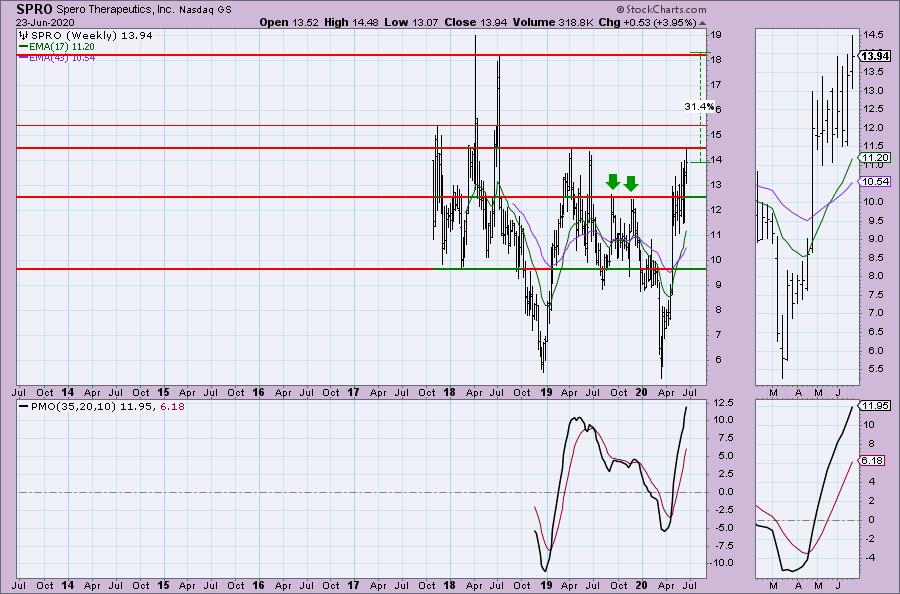Select the Close 13.94 header value
Viewport: 900px width, 594px height.
click(x=475, y=22)
